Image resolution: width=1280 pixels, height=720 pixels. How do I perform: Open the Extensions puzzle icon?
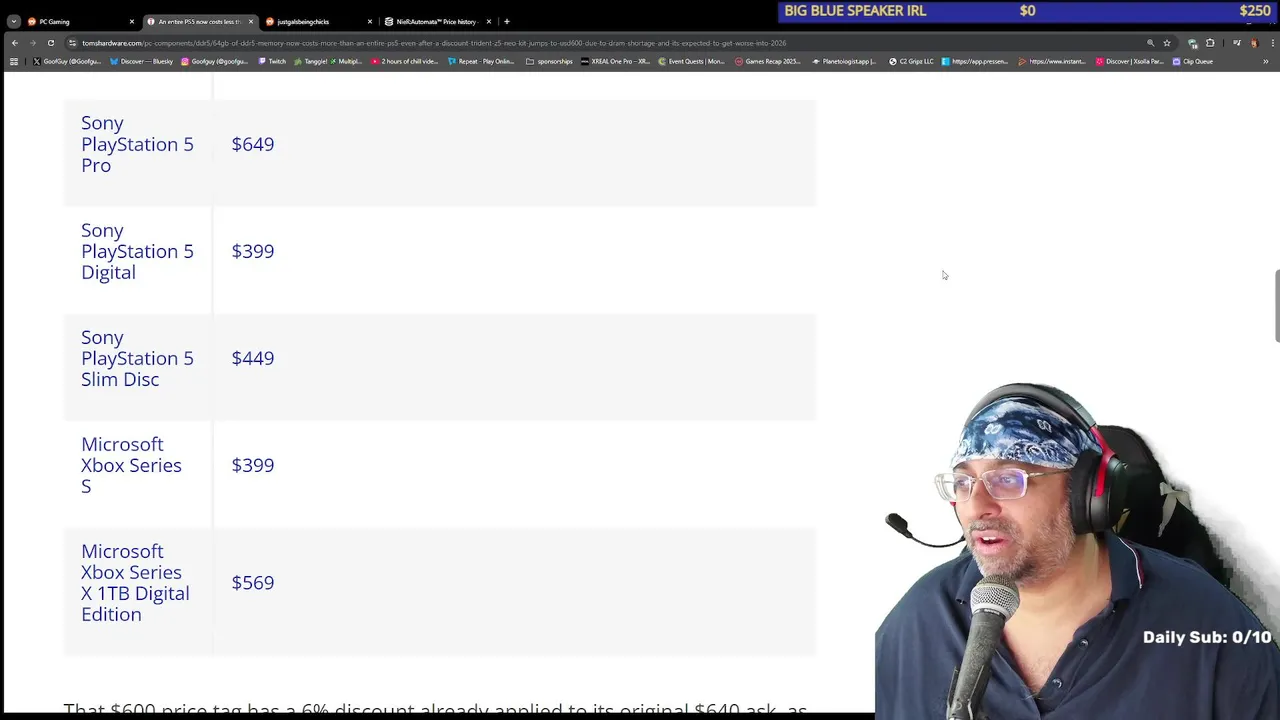coord(1210,43)
